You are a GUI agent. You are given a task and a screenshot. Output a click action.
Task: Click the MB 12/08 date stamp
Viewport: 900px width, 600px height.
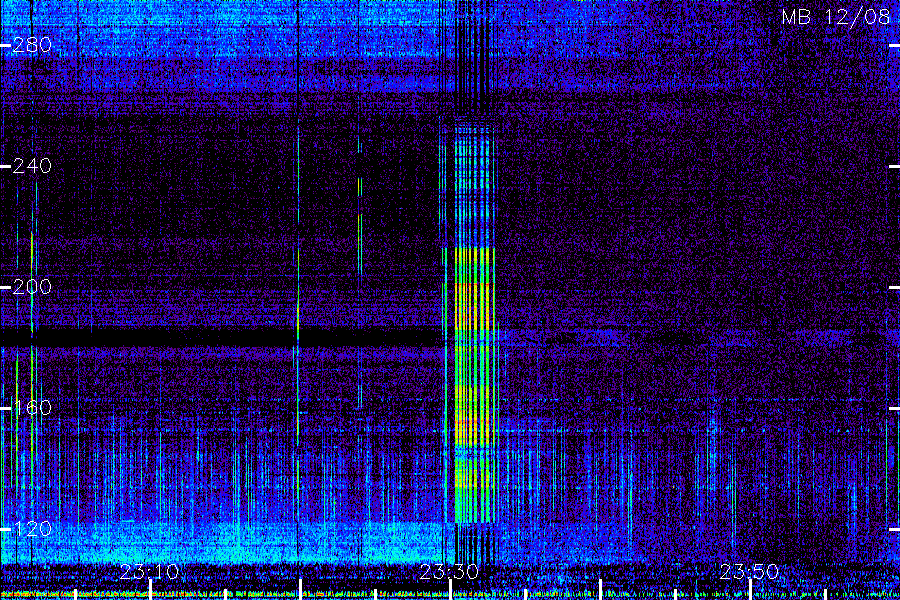836,17
